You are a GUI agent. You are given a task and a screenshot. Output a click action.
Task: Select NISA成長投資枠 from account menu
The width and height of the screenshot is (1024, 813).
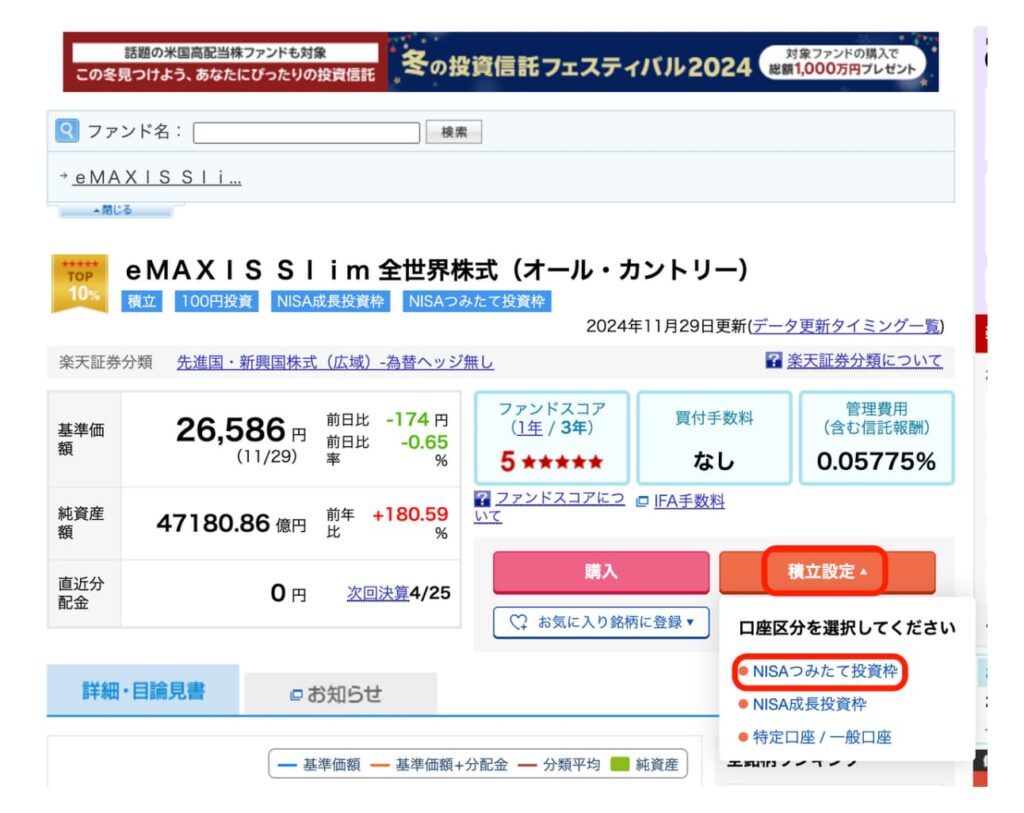[810, 704]
